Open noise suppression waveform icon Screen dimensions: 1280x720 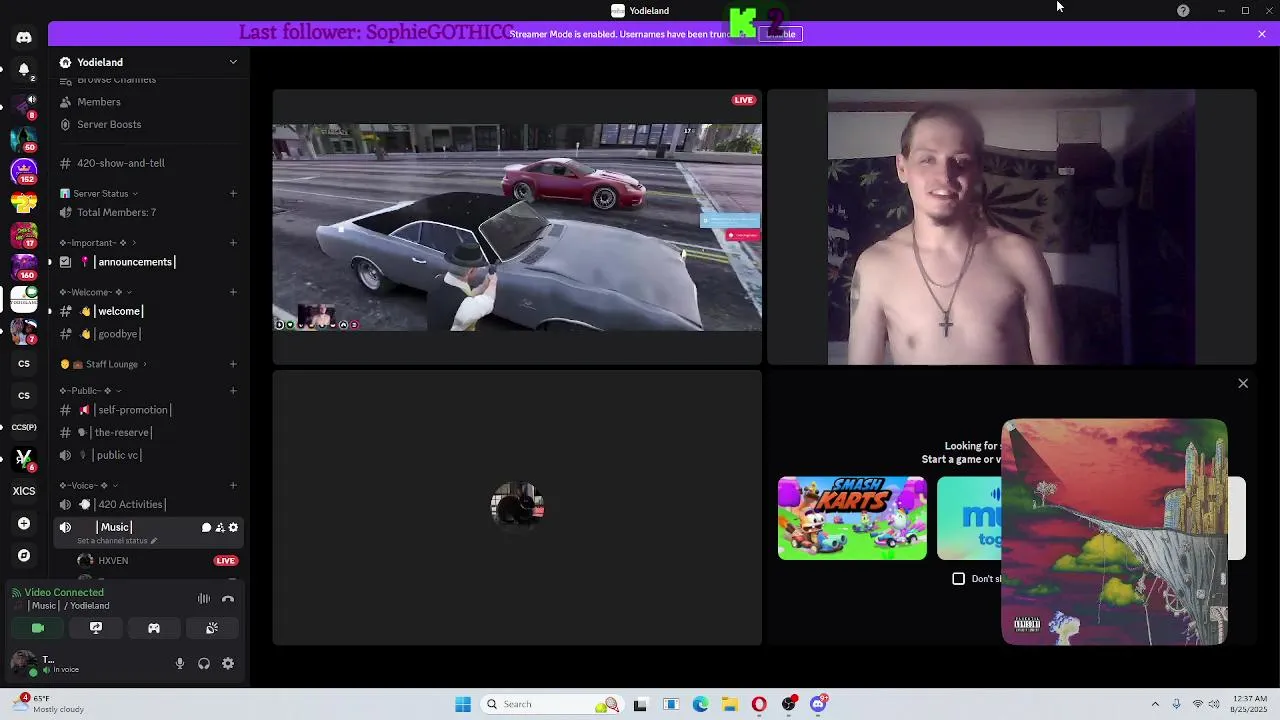204,598
